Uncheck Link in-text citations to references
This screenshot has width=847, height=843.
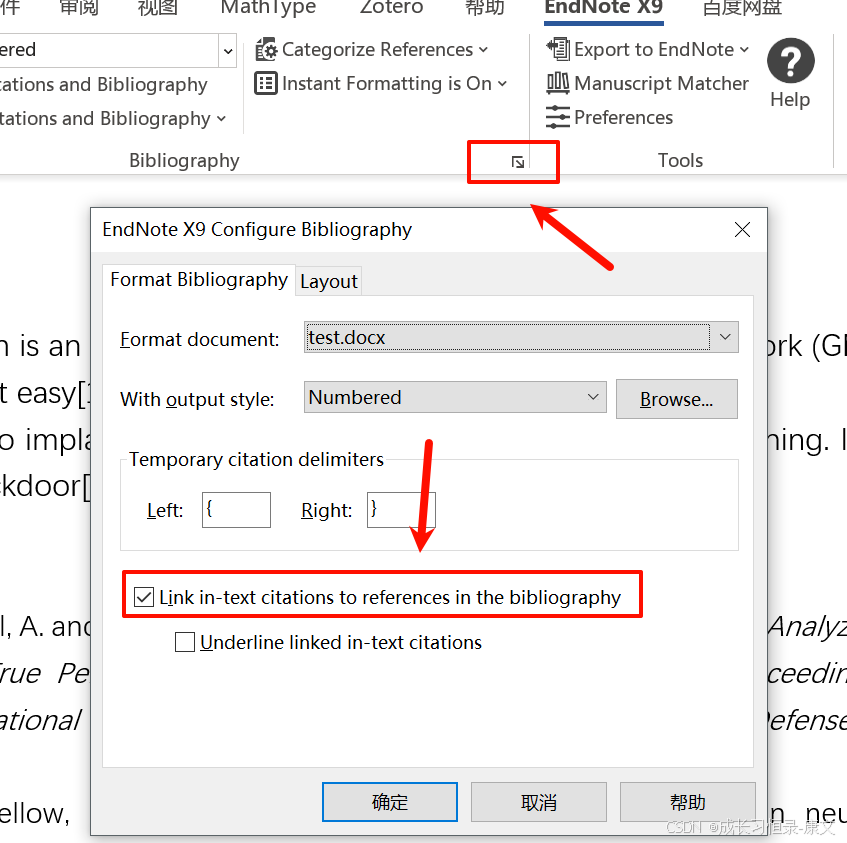[x=144, y=597]
